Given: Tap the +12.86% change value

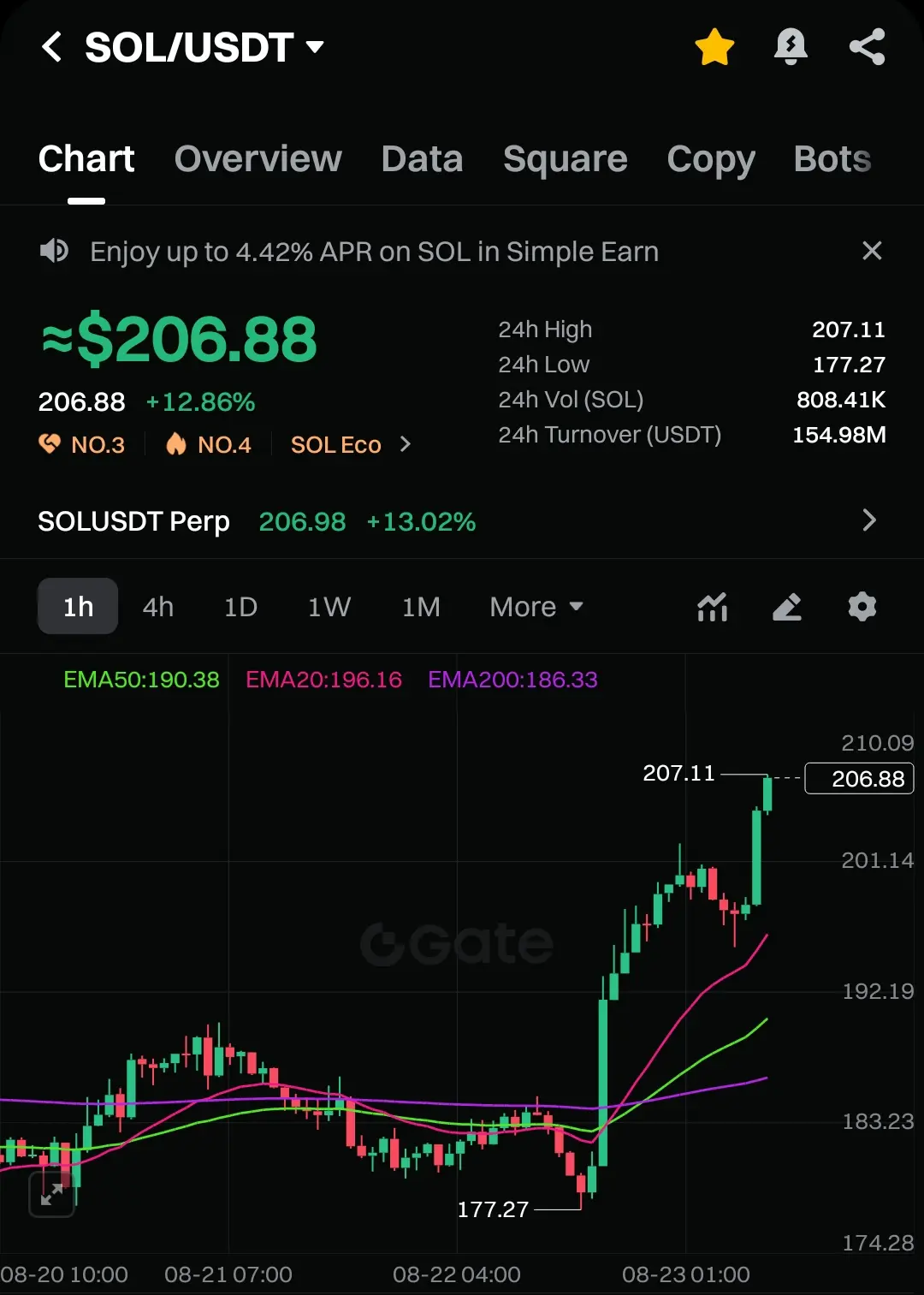Looking at the screenshot, I should pos(200,402).
